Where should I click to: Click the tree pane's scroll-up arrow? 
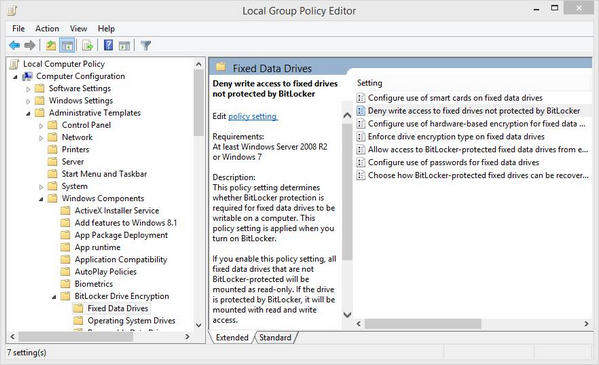[x=199, y=64]
